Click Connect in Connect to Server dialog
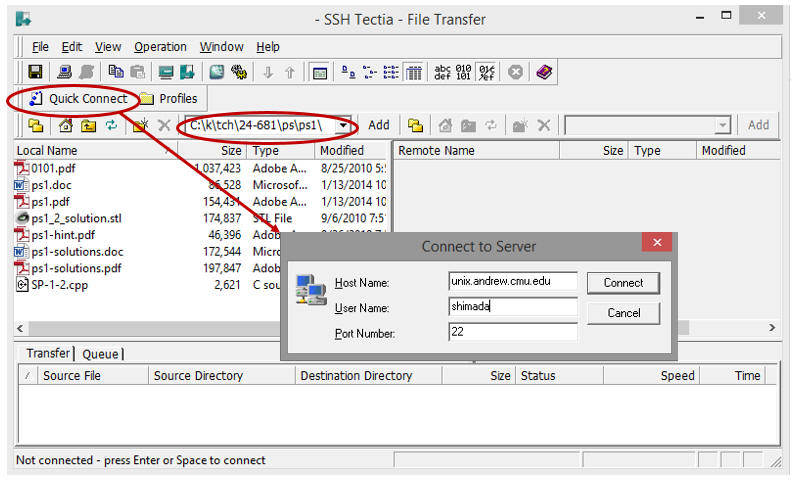Screen dimensions: 793x480 [623, 283]
